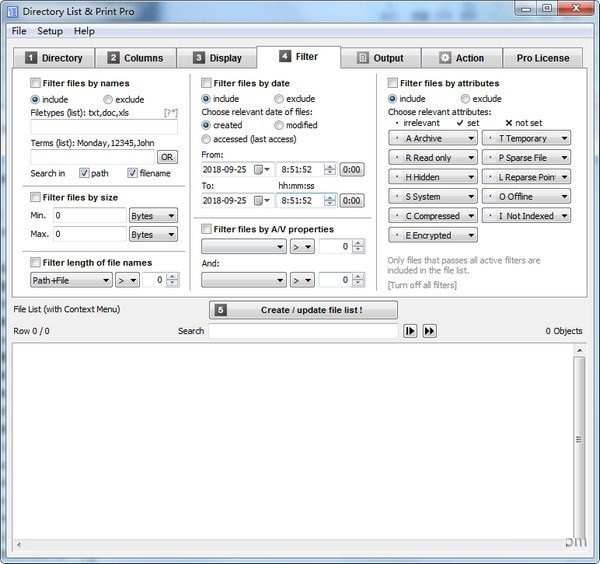Open the S System attribute dropdown
This screenshot has width=600, height=564.
(433, 197)
